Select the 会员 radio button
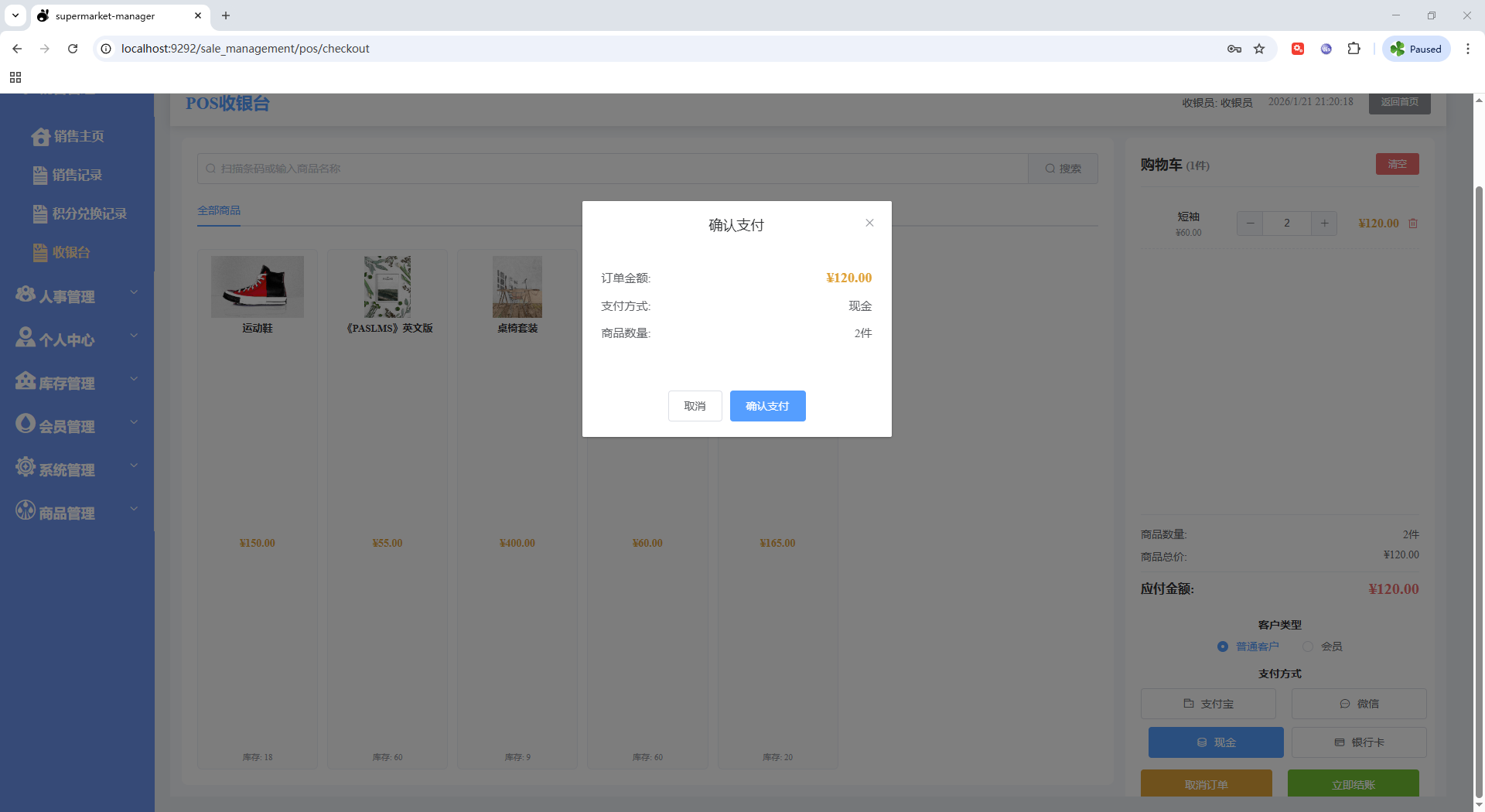Viewport: 1485px width, 812px height. (1308, 647)
